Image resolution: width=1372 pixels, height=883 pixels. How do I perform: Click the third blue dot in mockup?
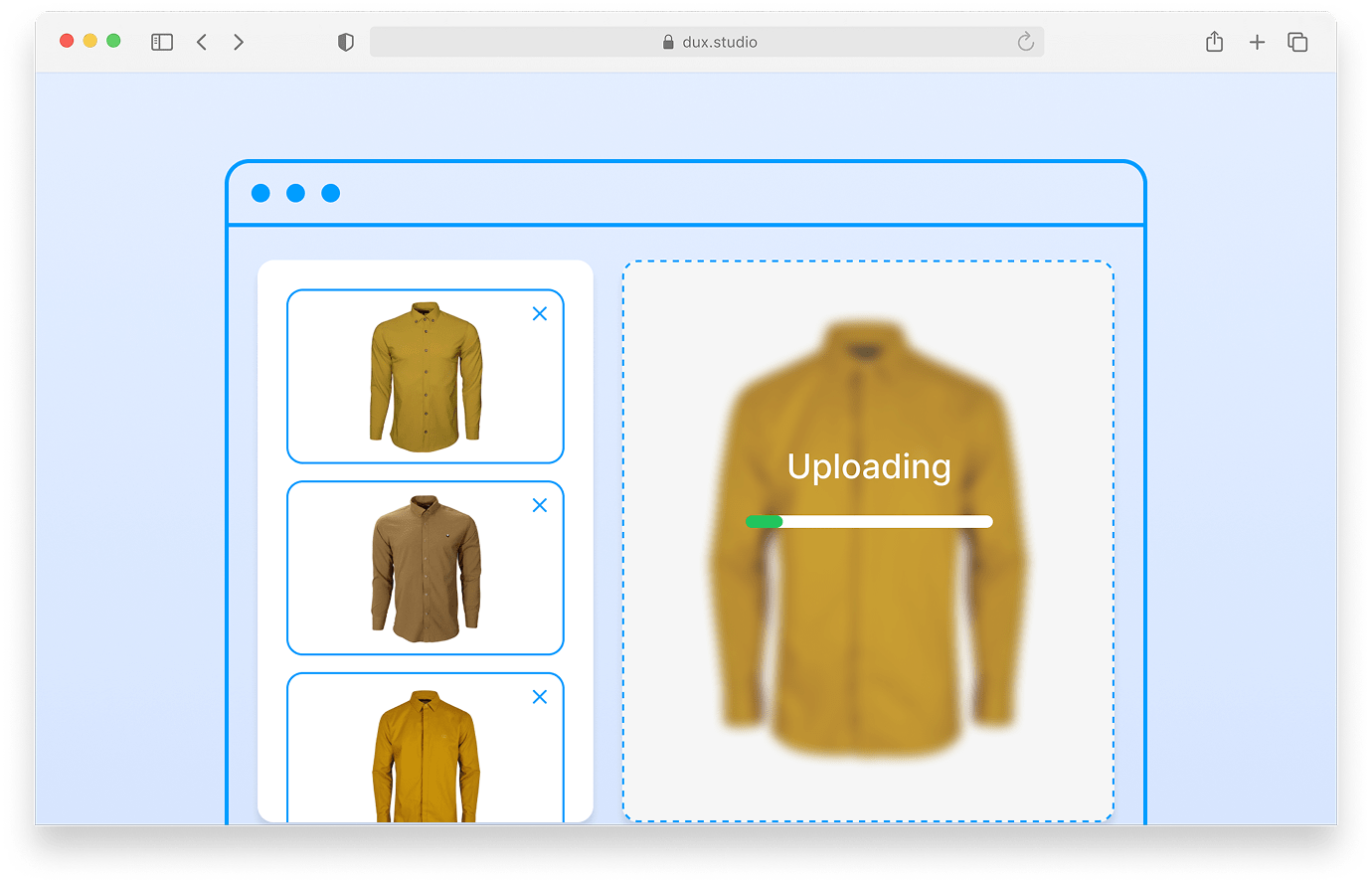pos(331,193)
